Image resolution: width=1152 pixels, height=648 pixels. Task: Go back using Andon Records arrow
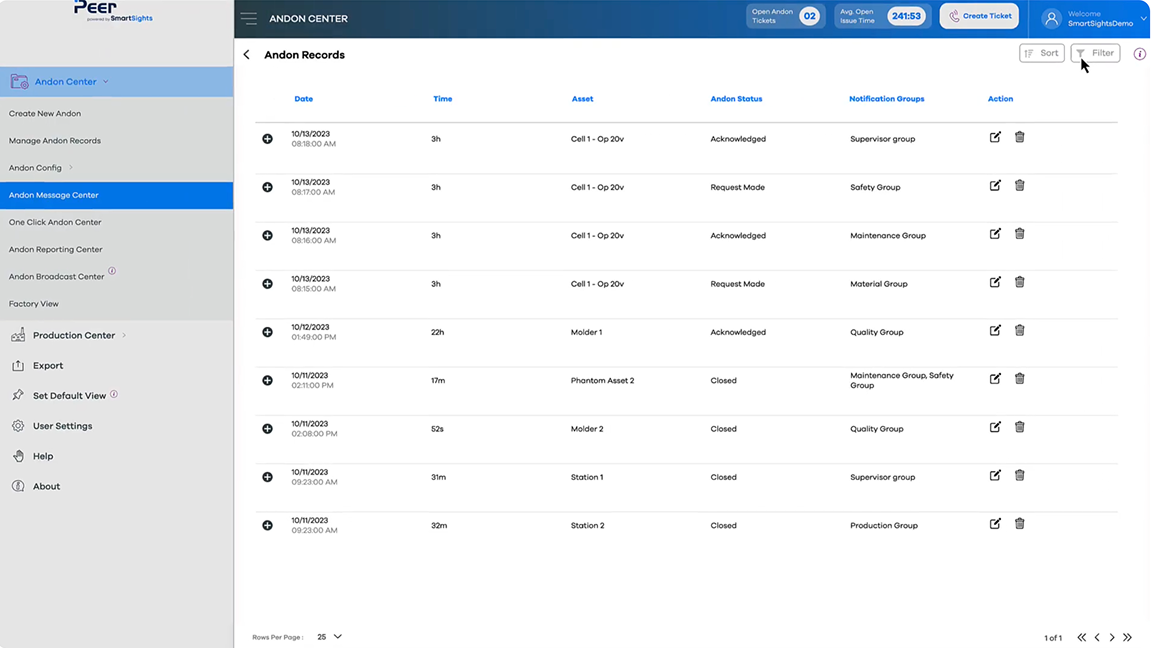coord(247,55)
